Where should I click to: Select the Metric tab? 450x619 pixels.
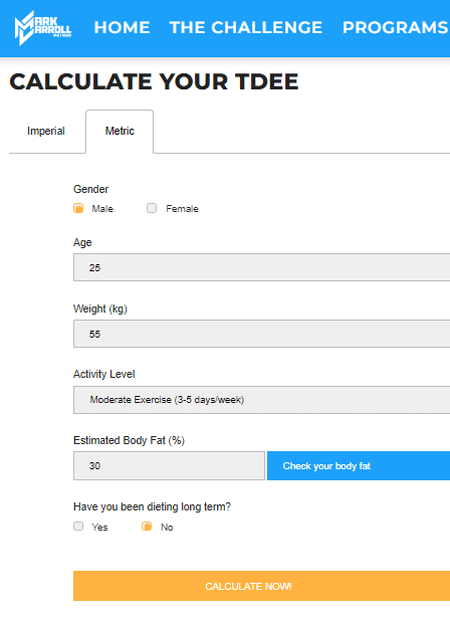click(120, 131)
